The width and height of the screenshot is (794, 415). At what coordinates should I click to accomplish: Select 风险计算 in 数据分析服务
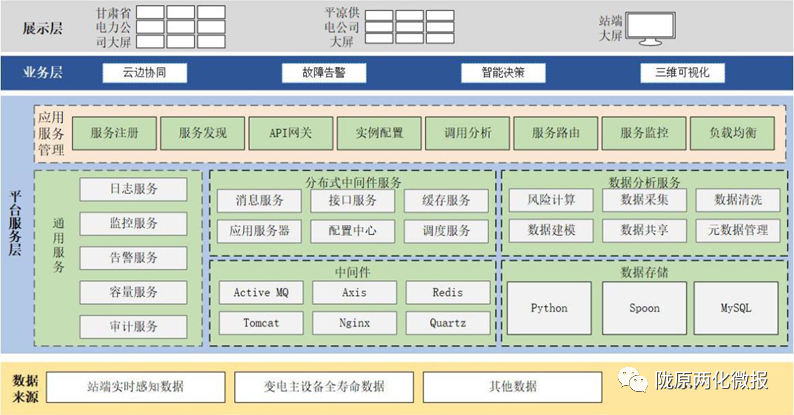(551, 200)
